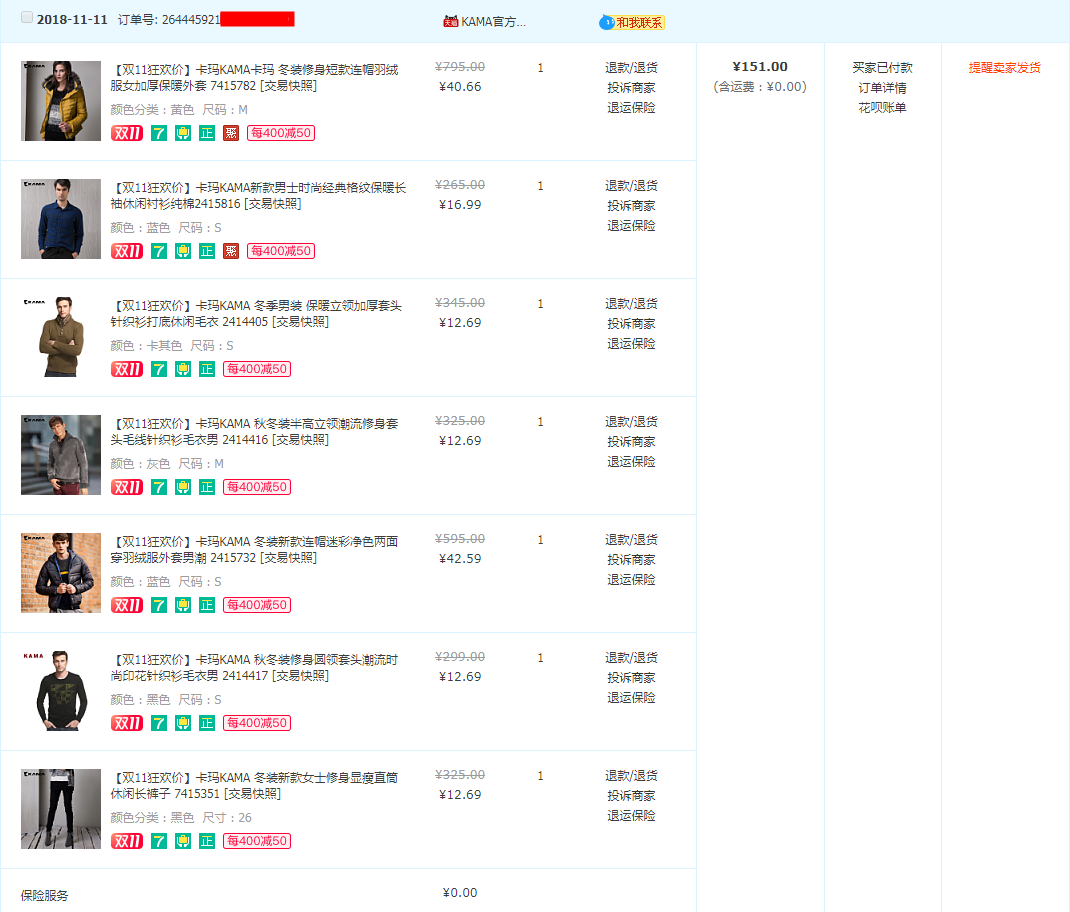Click the ¥42.59 price of jacket 2415732
The width and height of the screenshot is (1070, 912).
tap(460, 559)
